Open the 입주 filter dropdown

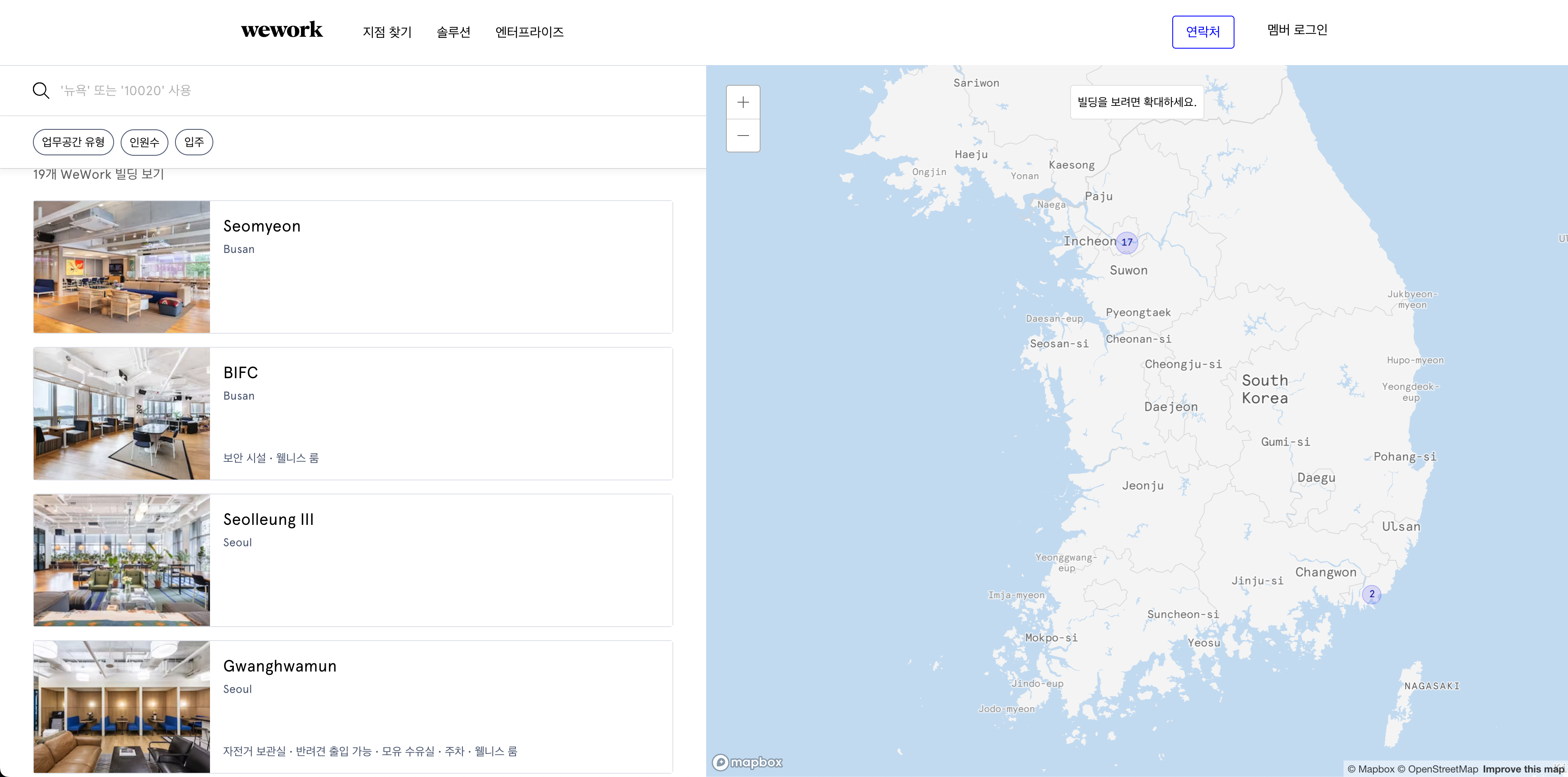194,142
